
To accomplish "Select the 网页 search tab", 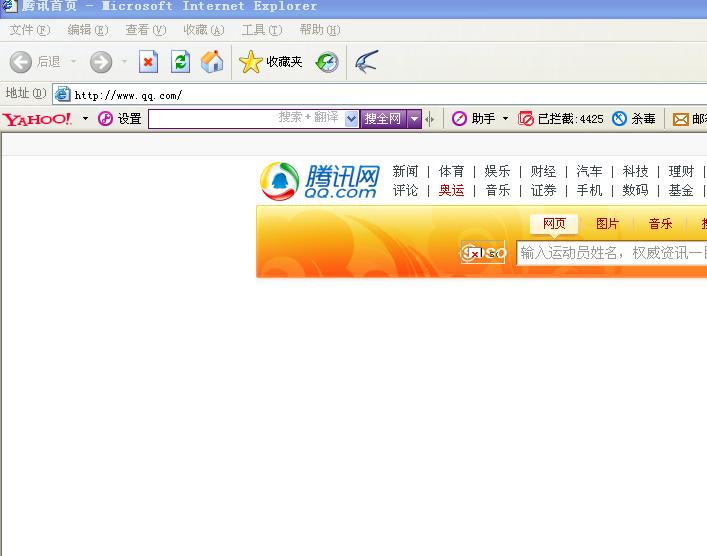I will 554,224.
